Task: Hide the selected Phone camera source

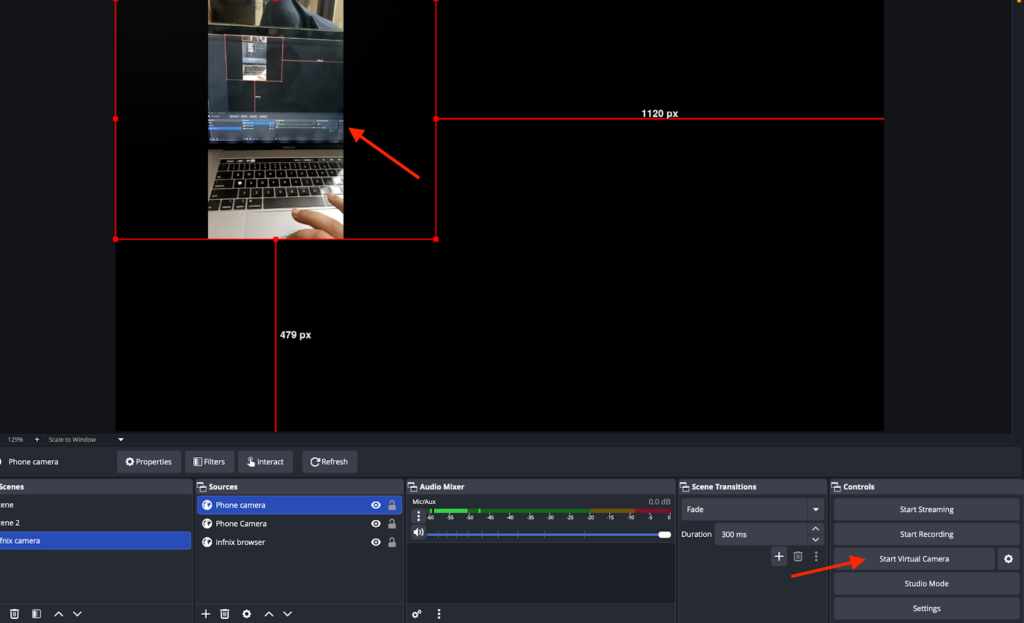Action: [376, 505]
